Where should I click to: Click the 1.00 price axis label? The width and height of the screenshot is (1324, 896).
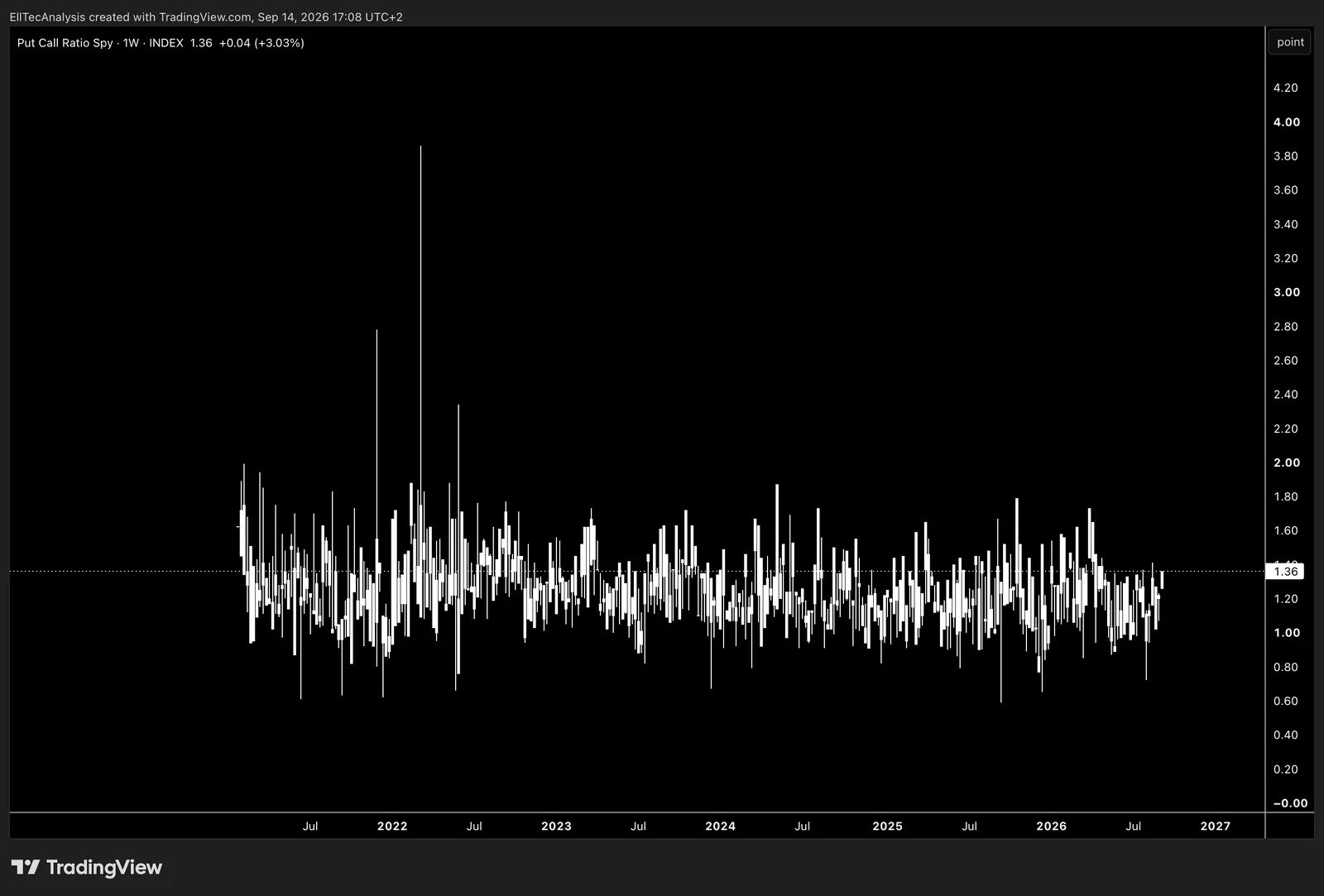pos(1287,633)
